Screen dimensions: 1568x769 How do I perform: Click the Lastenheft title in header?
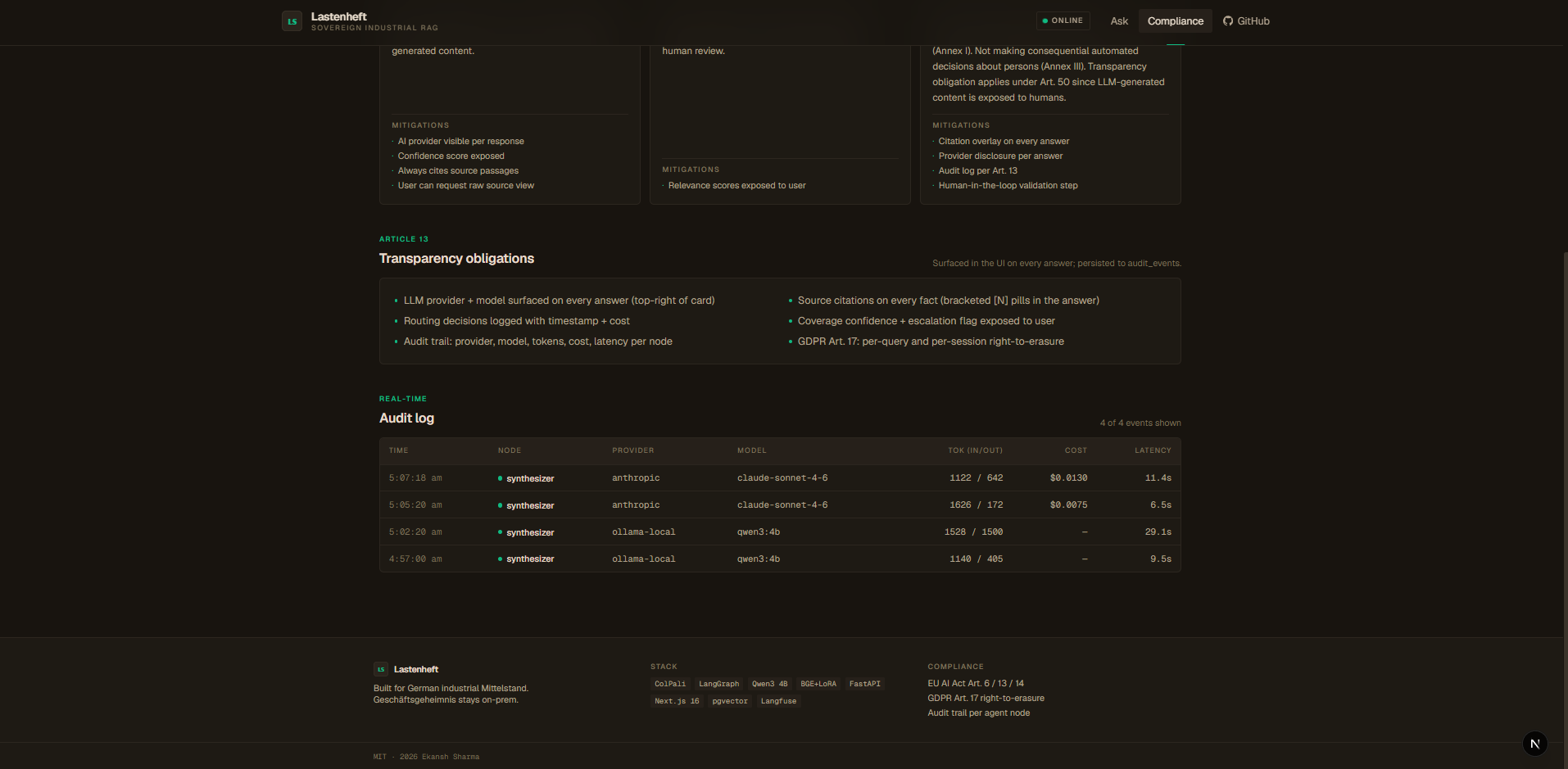339,16
